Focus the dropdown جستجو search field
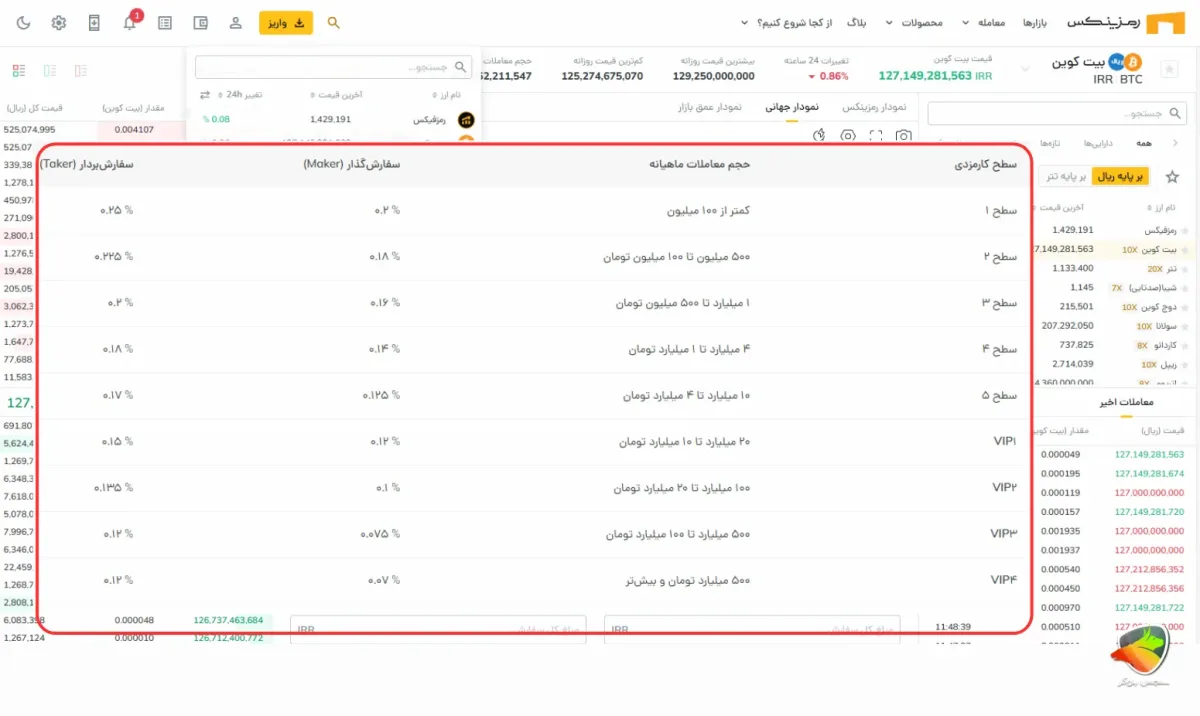Image resolution: width=1200 pixels, height=716 pixels. (x=333, y=67)
